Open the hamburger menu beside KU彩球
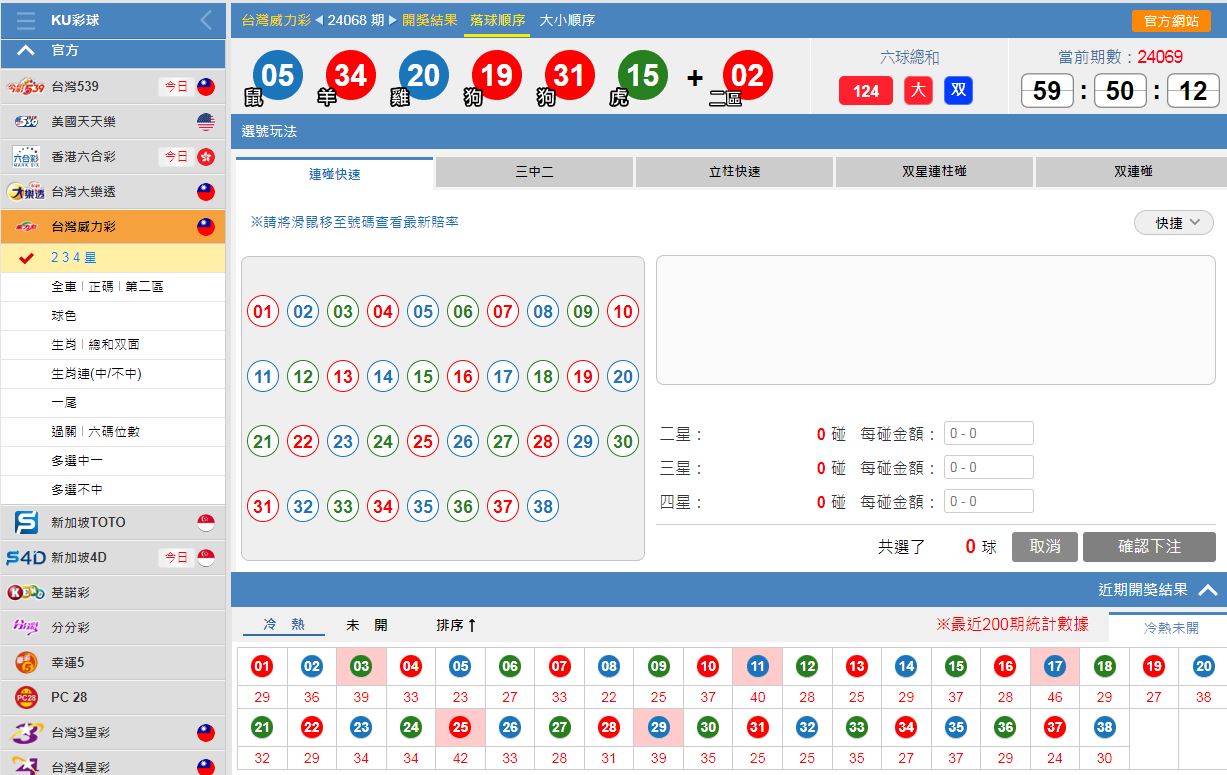Screen dimensions: 1227x775 click(x=26, y=20)
